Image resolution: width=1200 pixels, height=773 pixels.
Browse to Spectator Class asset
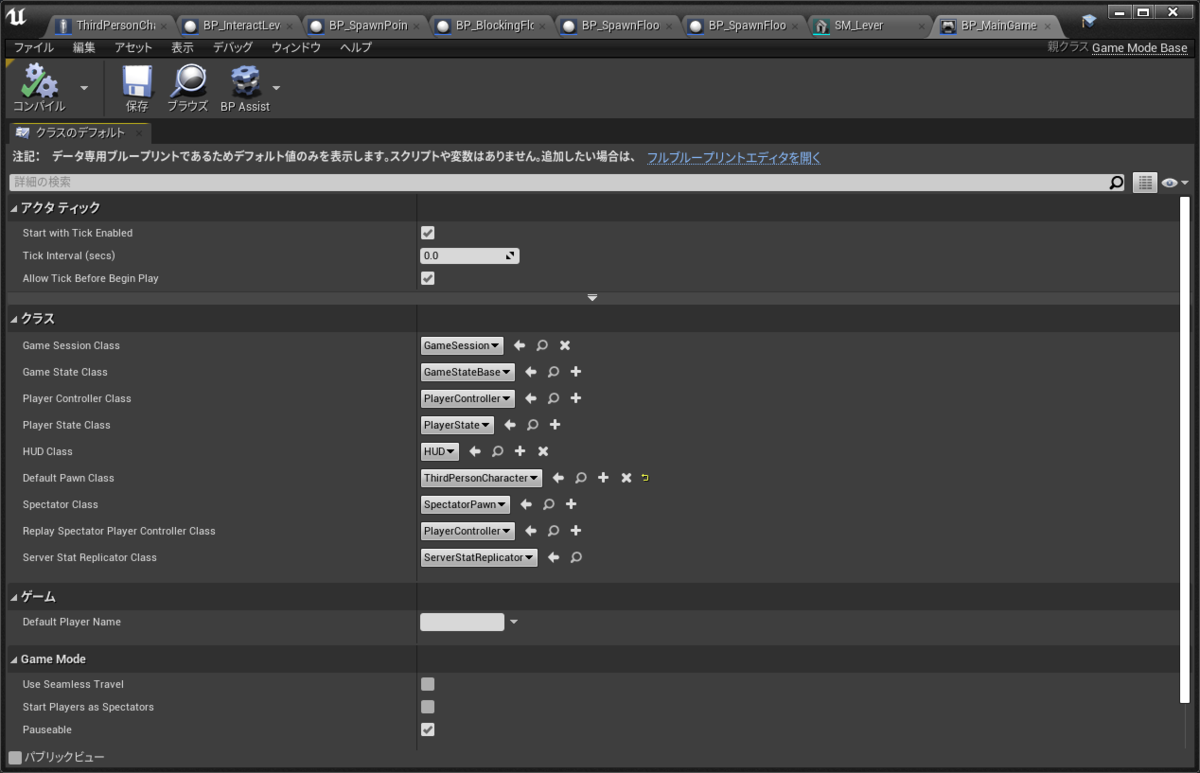click(x=548, y=504)
